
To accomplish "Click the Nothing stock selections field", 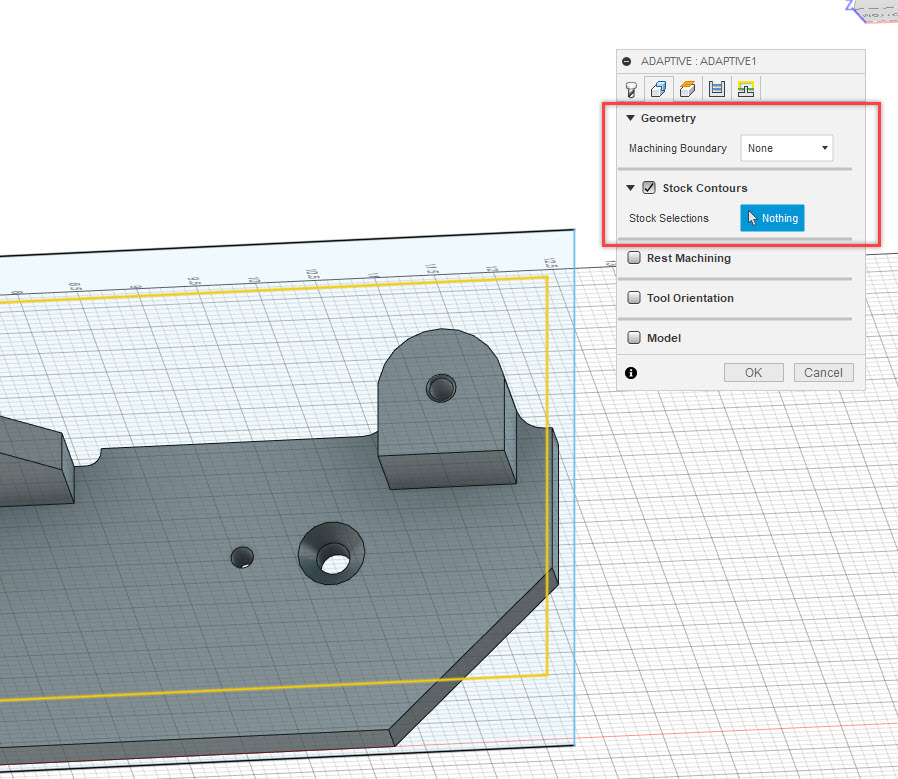I will tap(772, 218).
